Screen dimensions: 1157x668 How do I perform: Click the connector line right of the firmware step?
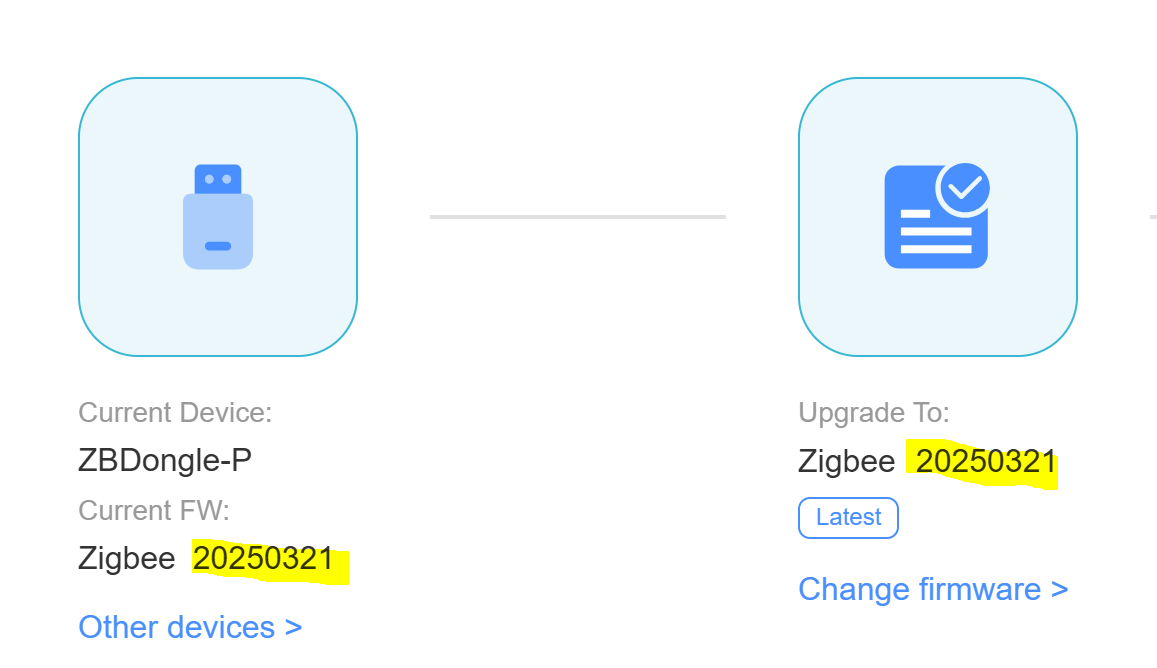click(1153, 216)
